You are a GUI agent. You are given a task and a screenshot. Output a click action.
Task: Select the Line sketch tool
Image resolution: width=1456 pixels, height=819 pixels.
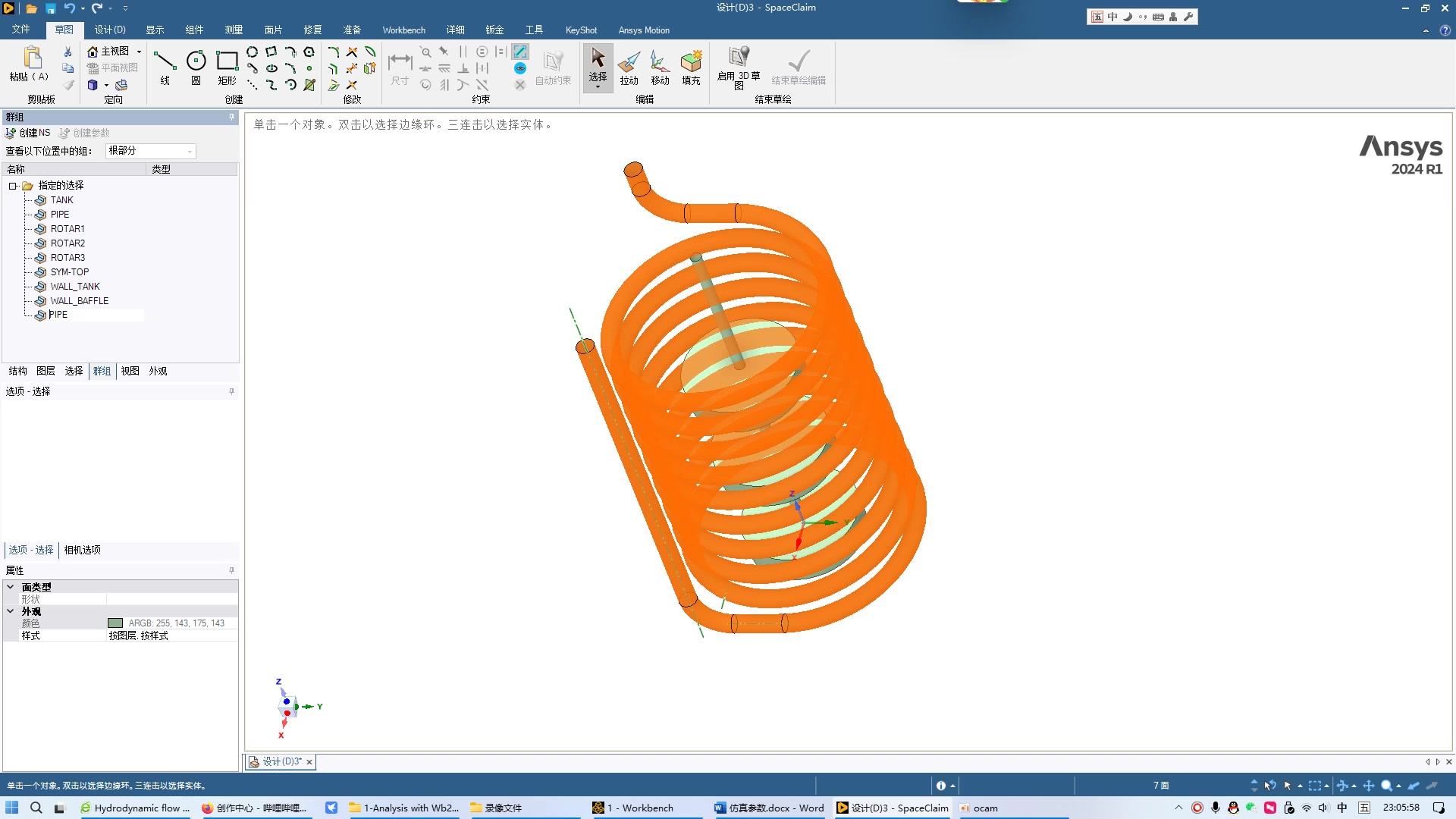click(x=164, y=62)
